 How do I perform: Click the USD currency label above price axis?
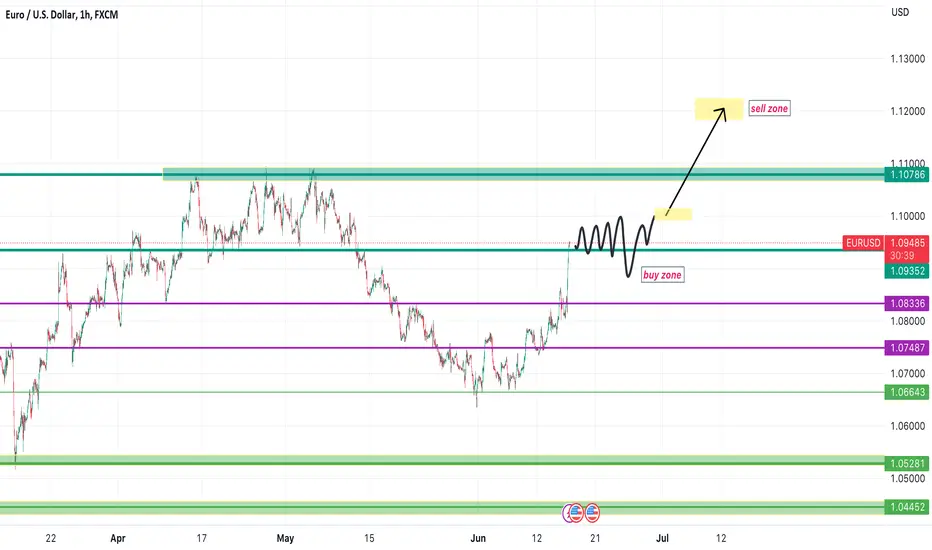tap(900, 12)
